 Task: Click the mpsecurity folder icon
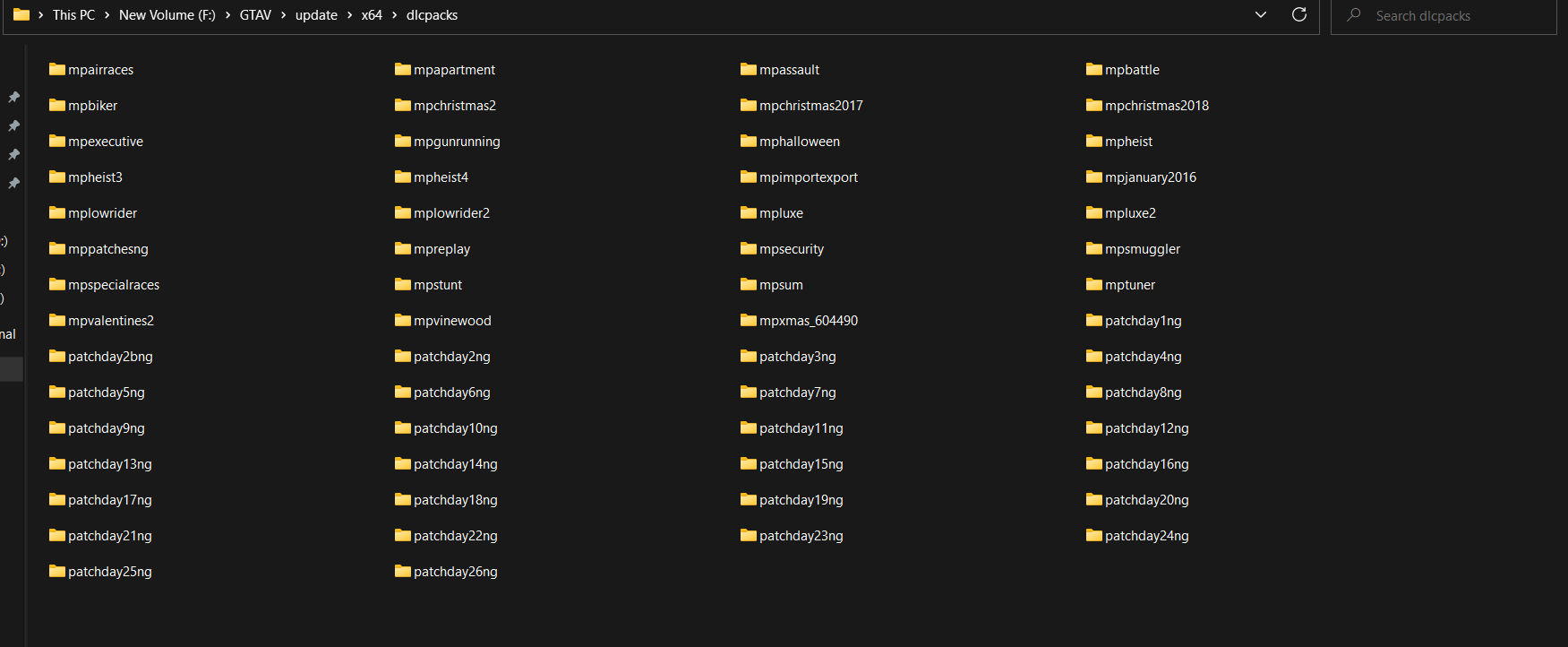[749, 248]
